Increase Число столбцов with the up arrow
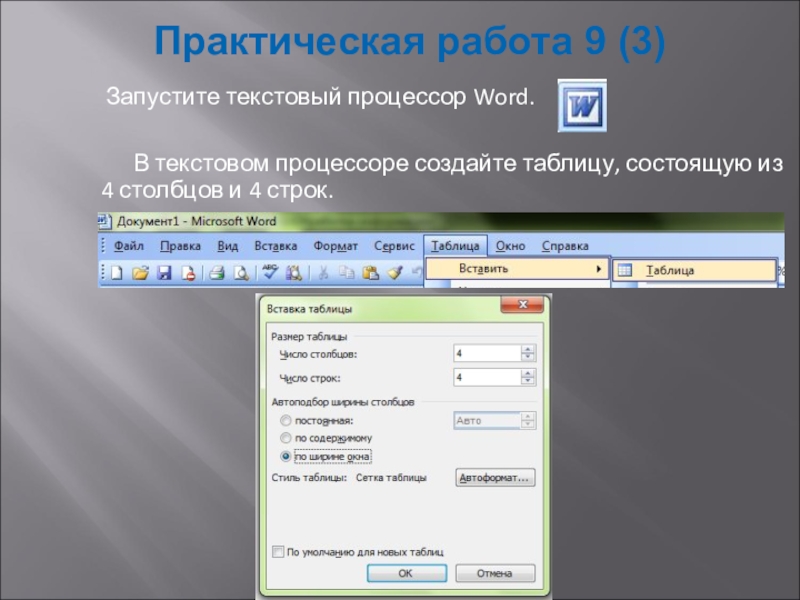The image size is (800, 600). point(528,349)
